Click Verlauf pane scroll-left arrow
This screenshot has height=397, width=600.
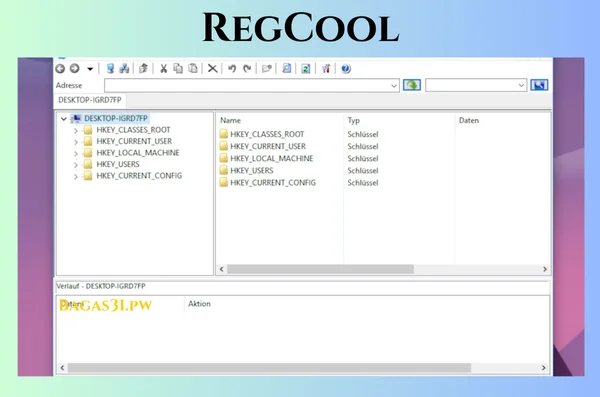click(62, 368)
